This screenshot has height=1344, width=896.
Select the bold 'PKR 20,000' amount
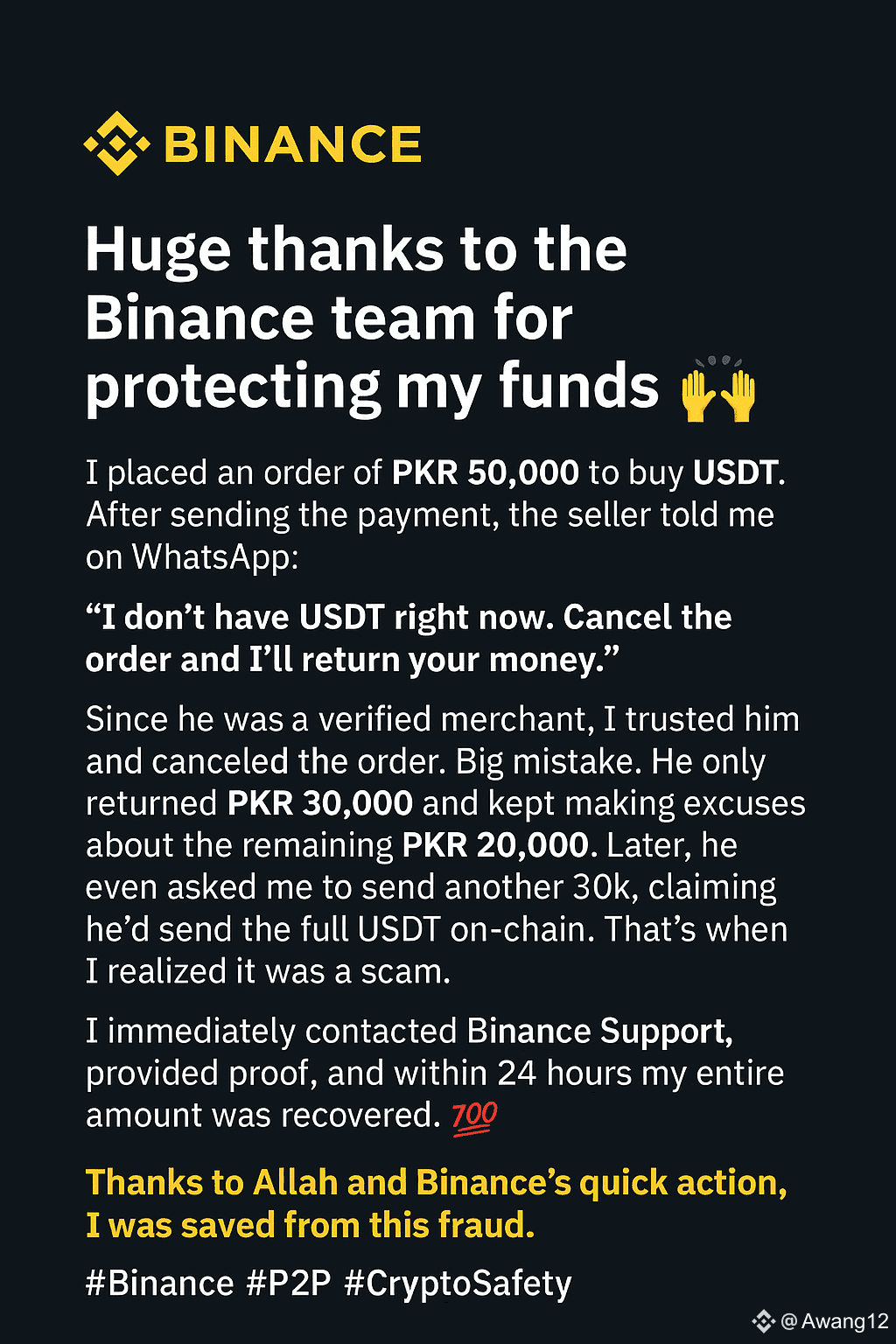494,845
